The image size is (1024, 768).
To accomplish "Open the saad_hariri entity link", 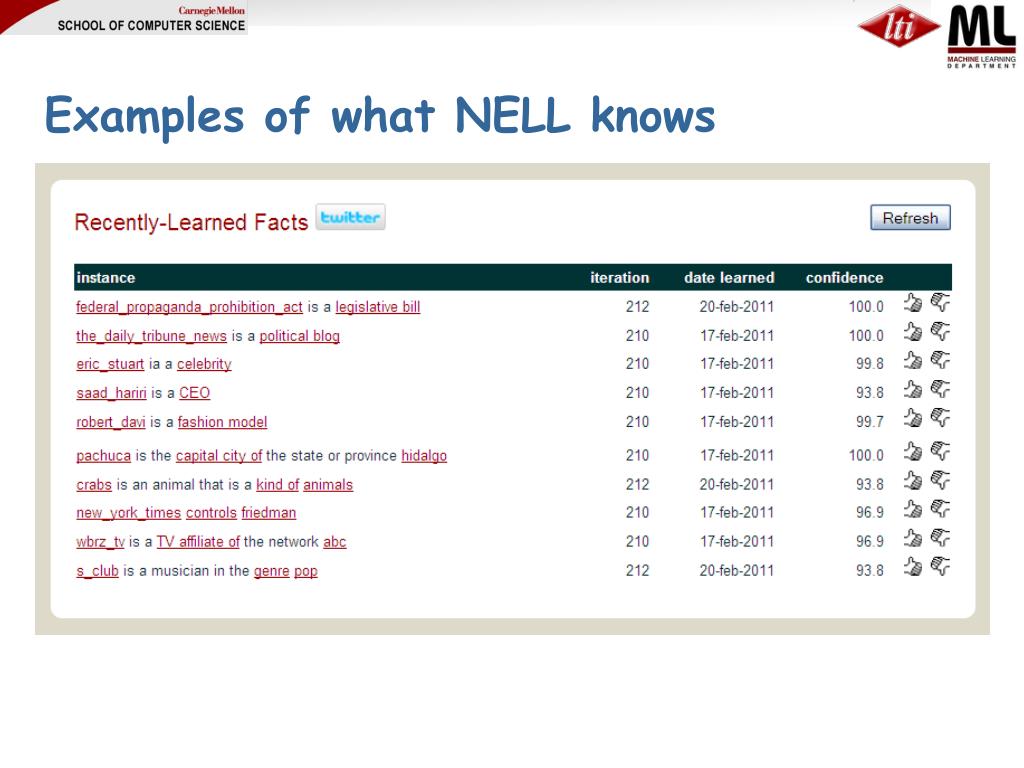I will click(x=111, y=393).
